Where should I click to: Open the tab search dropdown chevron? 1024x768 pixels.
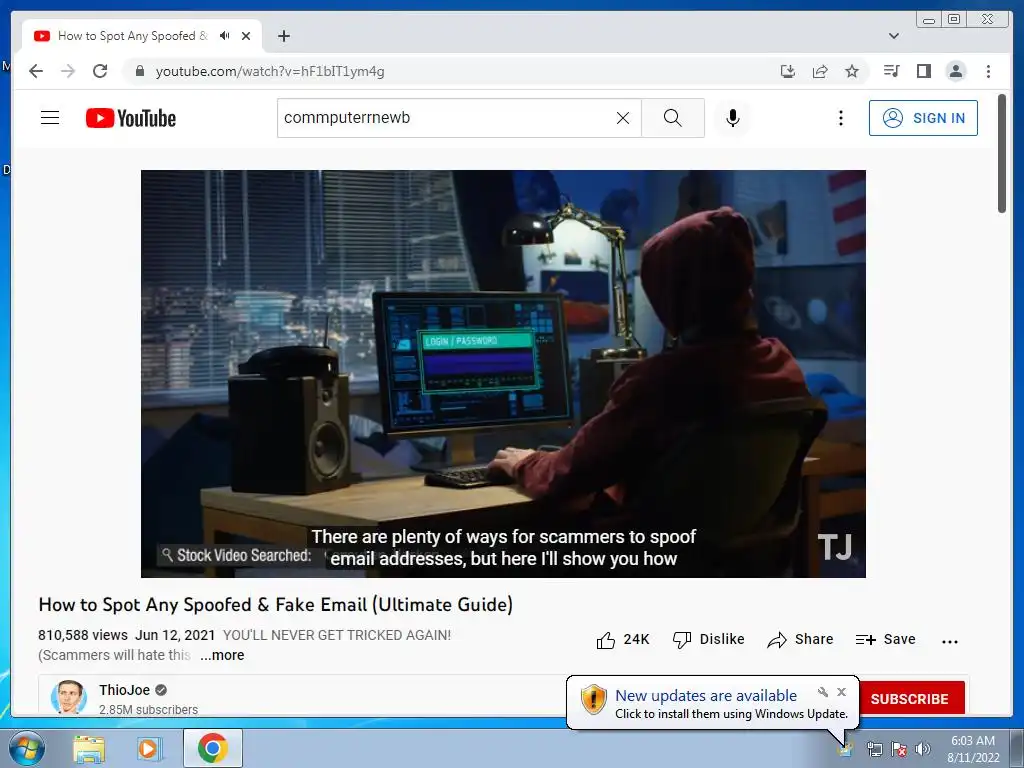(x=894, y=36)
